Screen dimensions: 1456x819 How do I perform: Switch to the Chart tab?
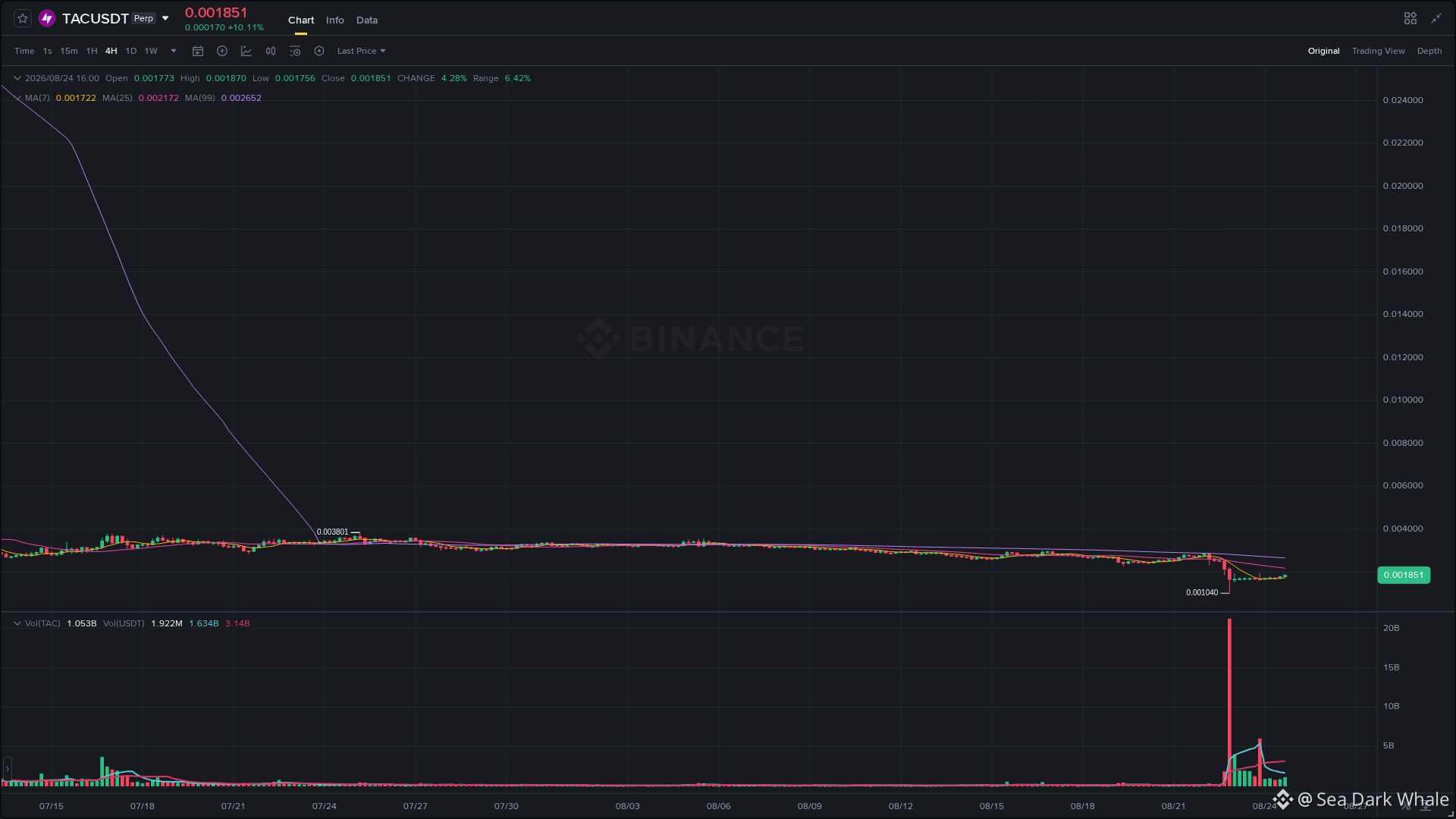pyautogui.click(x=301, y=20)
